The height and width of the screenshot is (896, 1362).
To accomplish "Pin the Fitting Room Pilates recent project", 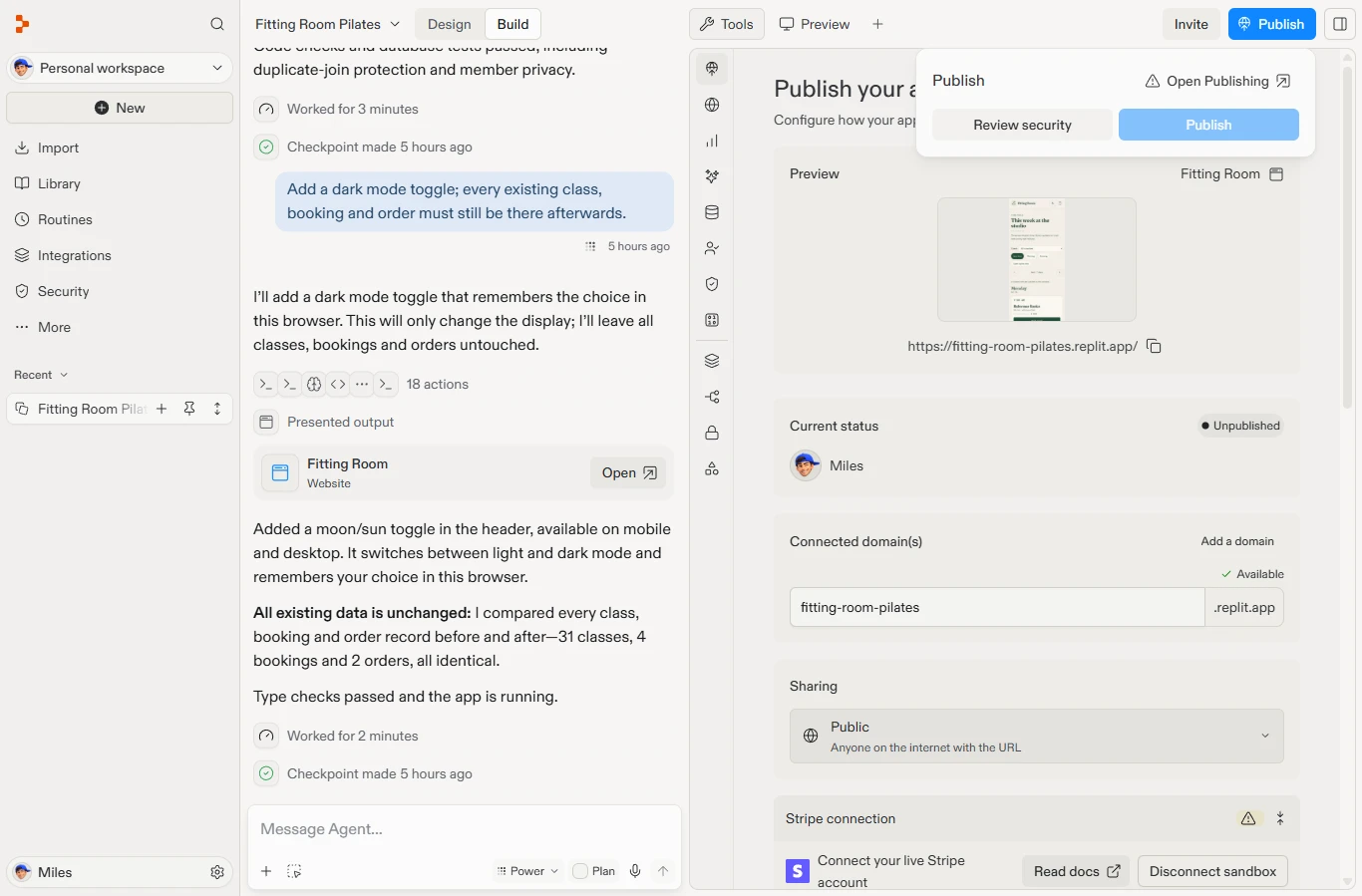I will point(189,409).
